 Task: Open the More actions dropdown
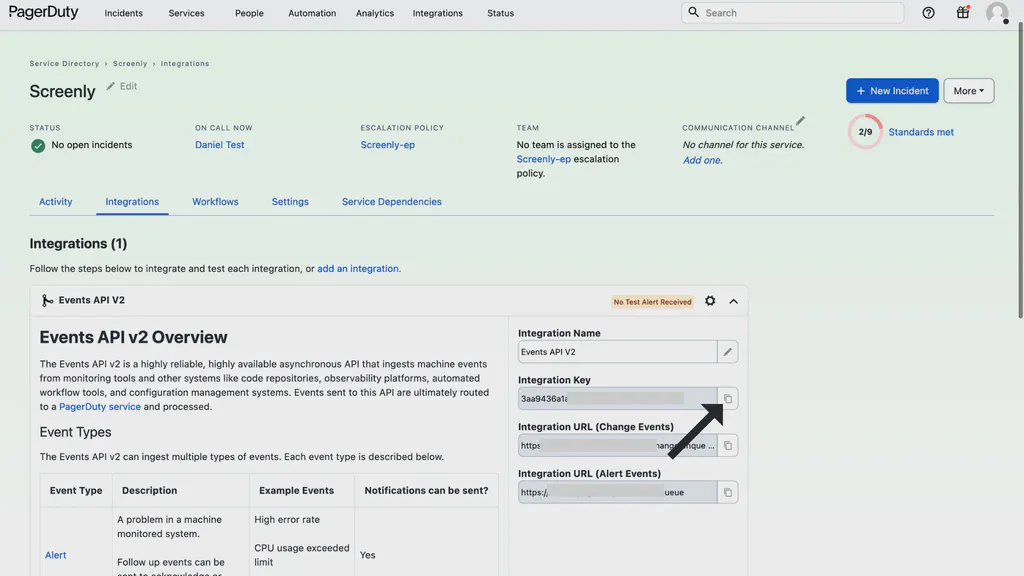(x=967, y=90)
